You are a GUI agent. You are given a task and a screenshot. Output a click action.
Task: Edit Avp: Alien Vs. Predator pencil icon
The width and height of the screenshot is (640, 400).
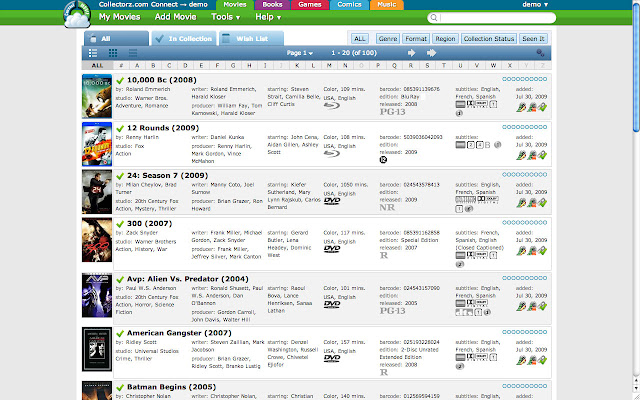click(x=521, y=306)
